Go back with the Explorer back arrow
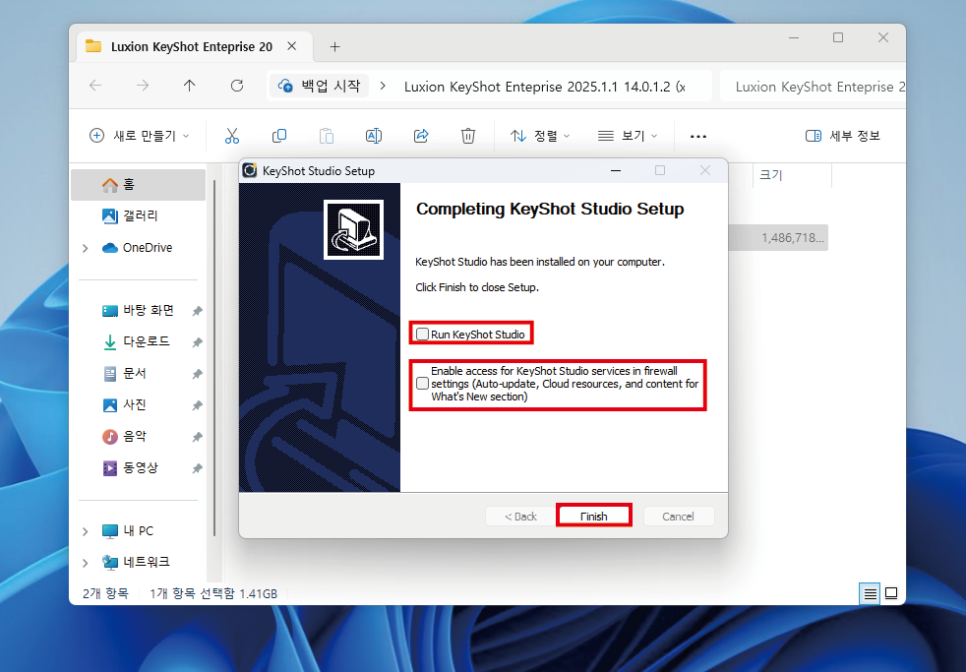 tap(95, 86)
